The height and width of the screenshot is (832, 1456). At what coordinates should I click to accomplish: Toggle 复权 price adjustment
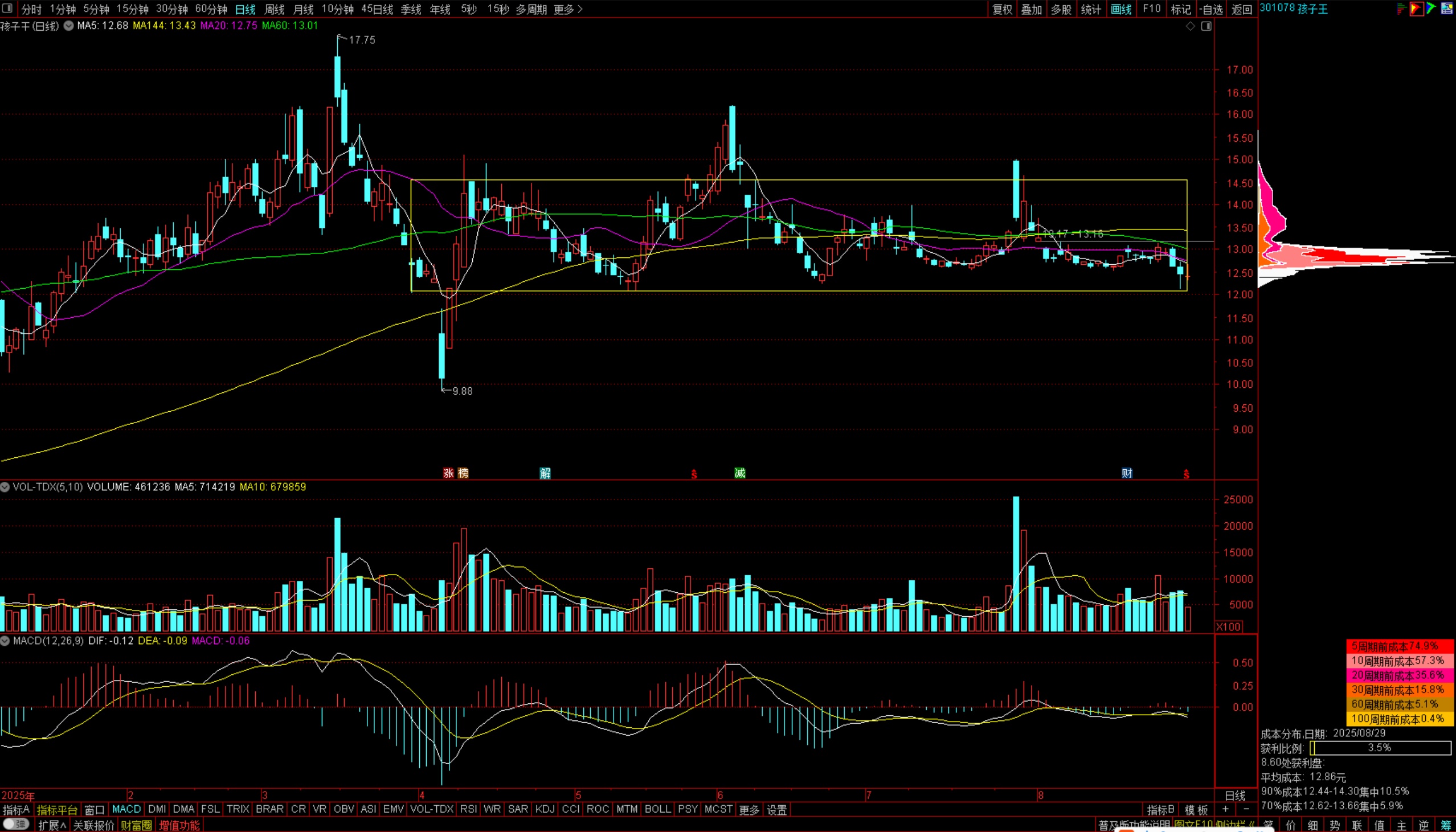(x=1003, y=9)
